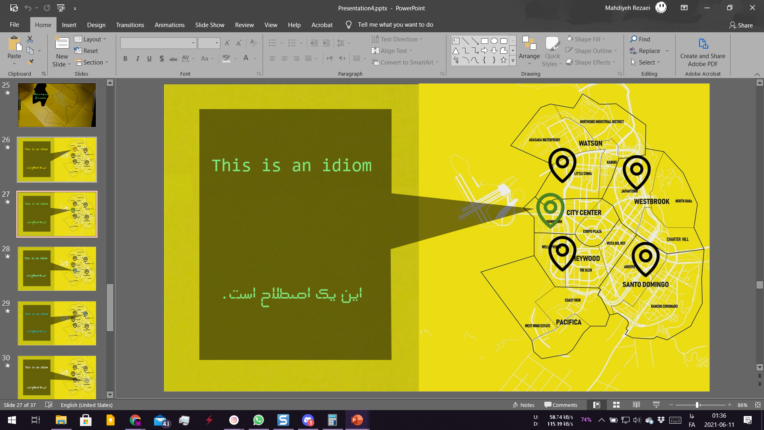
Task: Click the Paste clipboard icon
Action: (x=14, y=46)
